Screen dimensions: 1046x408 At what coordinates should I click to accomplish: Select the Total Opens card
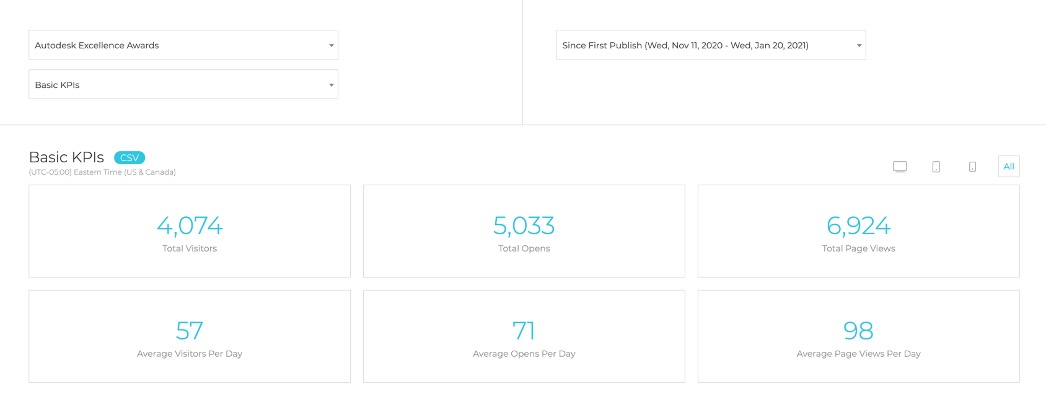(524, 231)
